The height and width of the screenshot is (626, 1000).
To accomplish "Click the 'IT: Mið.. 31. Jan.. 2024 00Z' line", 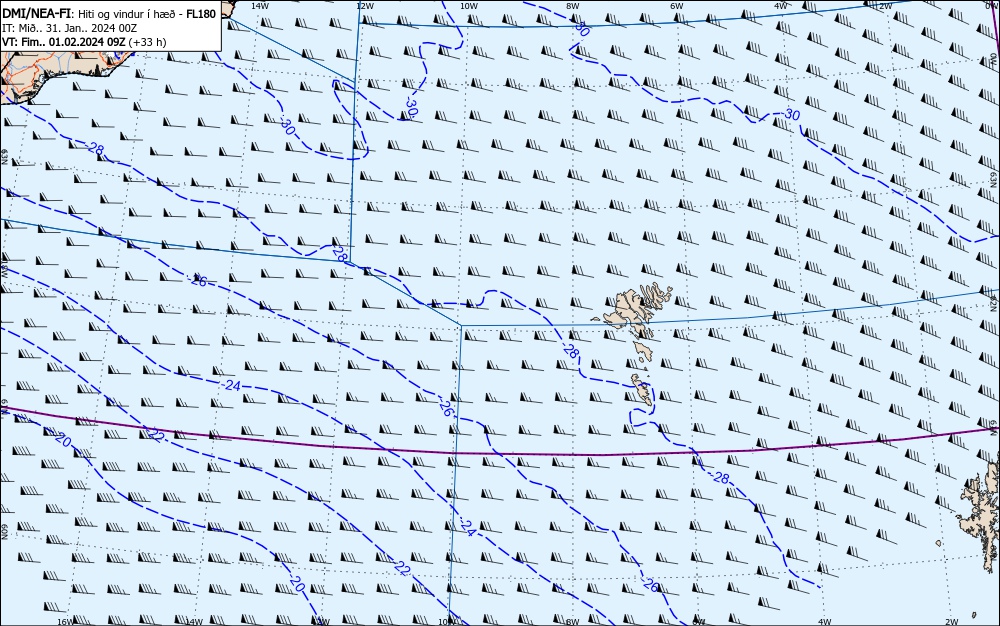I will (x=70, y=28).
